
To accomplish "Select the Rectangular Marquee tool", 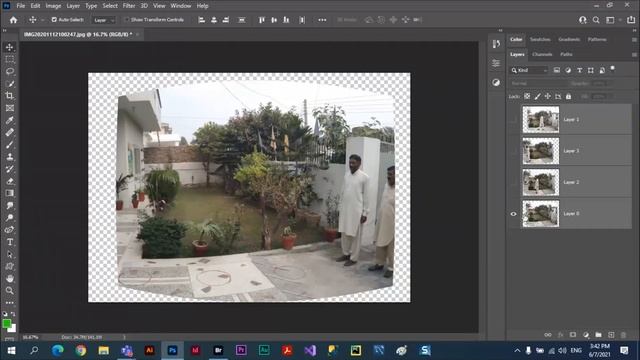I will 9,59.
